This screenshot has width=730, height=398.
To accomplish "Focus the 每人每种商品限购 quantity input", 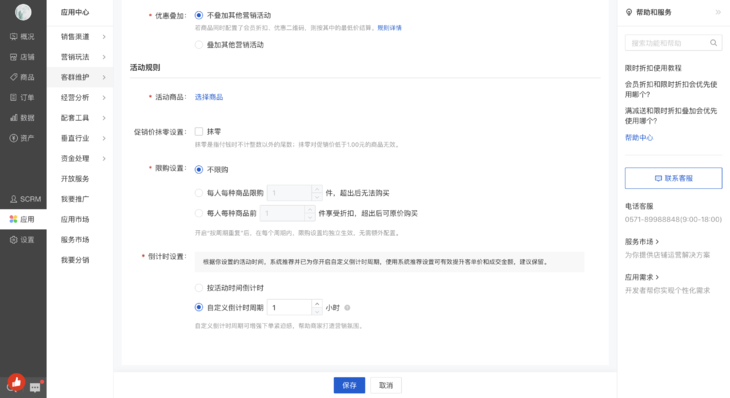I will 290,193.
